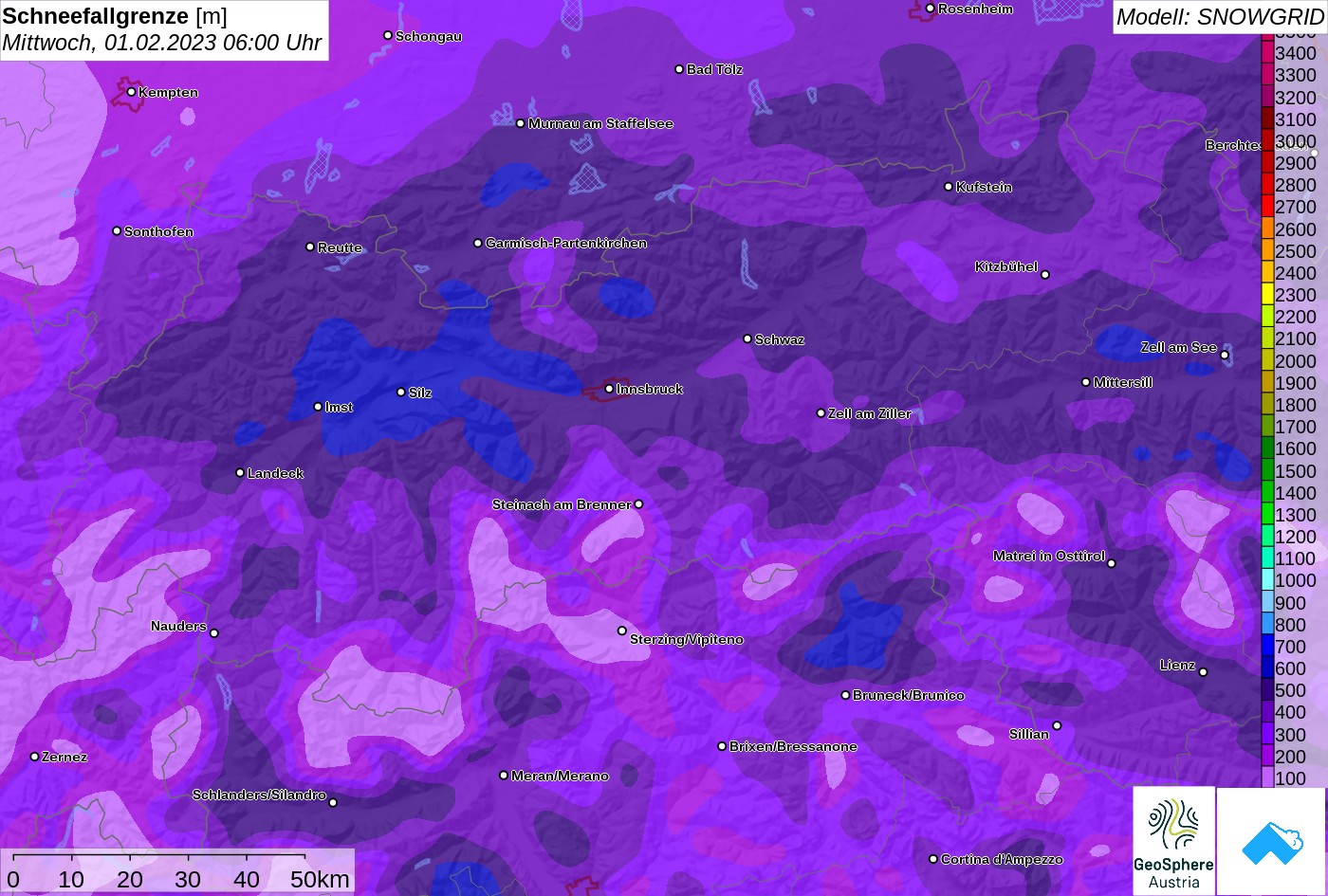Click the 'Sterzing/Vipiteno' label
This screenshot has width=1328, height=896.
tap(687, 640)
